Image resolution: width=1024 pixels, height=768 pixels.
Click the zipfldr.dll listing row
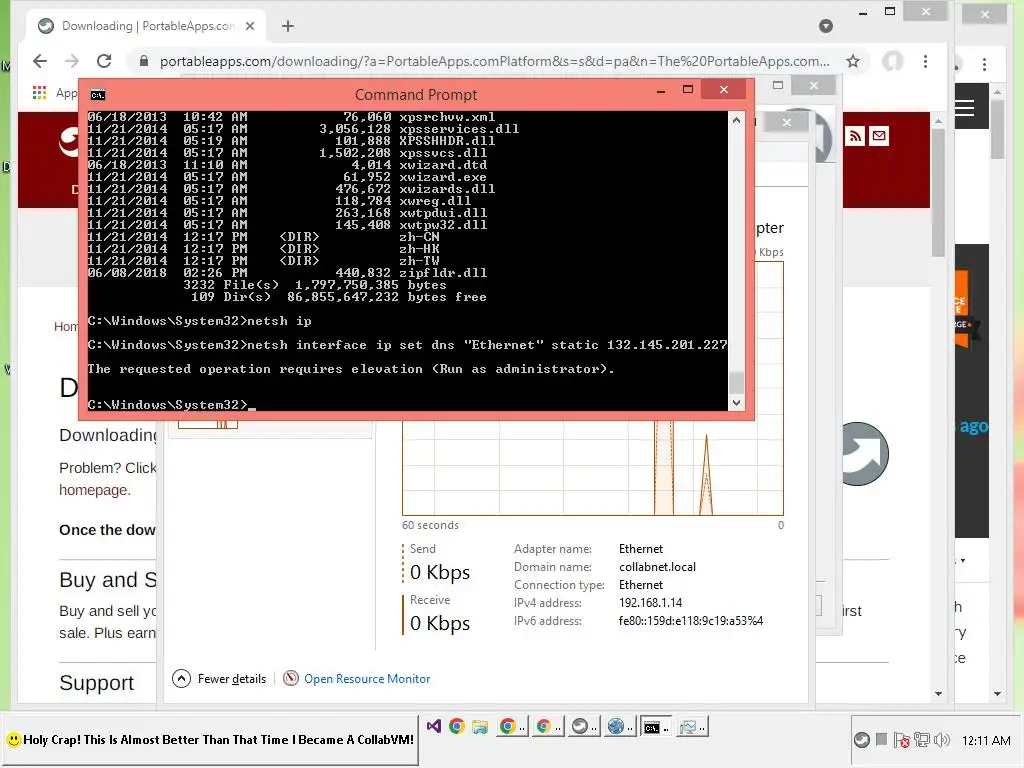click(287, 273)
